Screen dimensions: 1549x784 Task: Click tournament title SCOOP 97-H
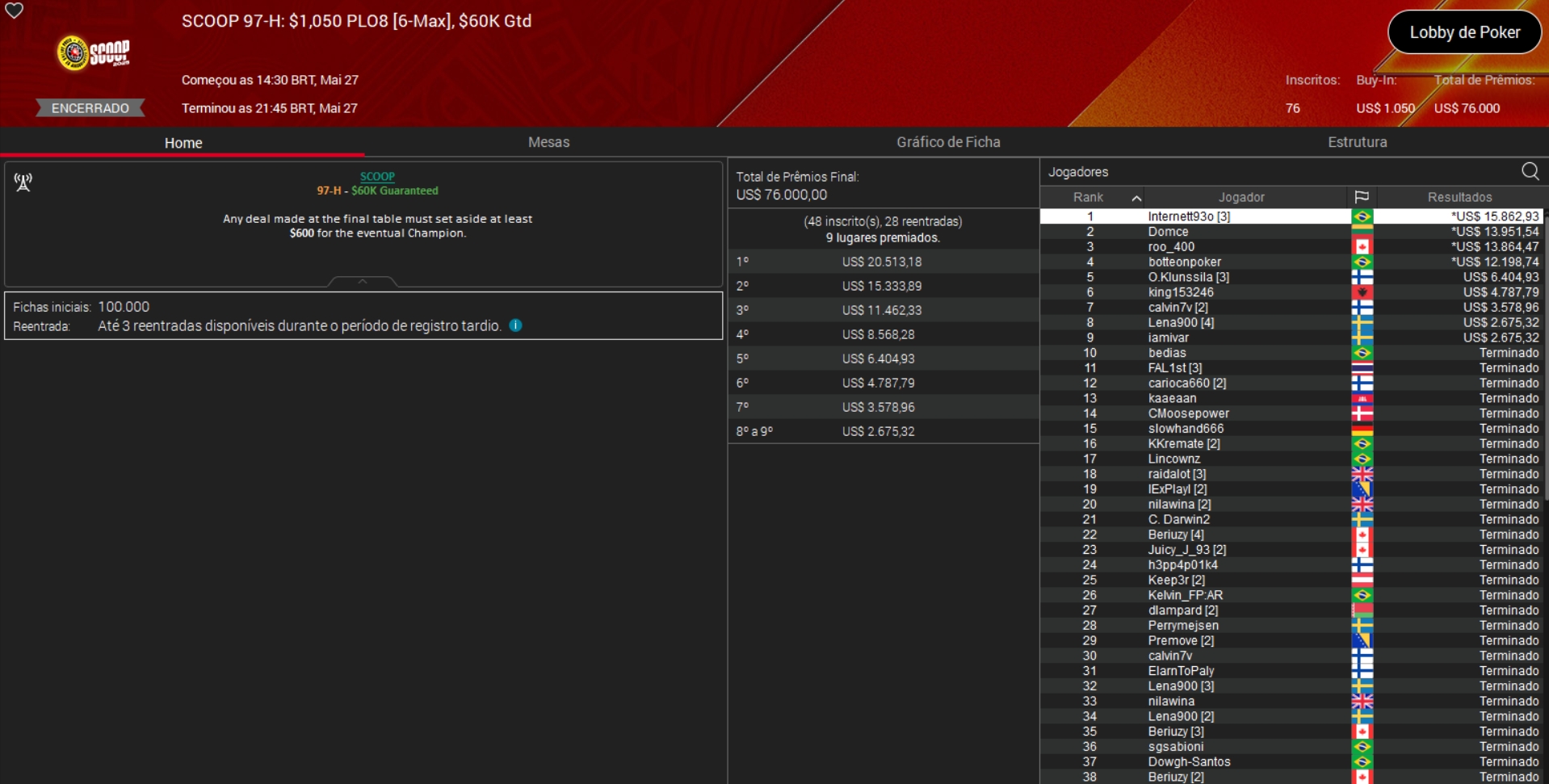pyautogui.click(x=356, y=21)
